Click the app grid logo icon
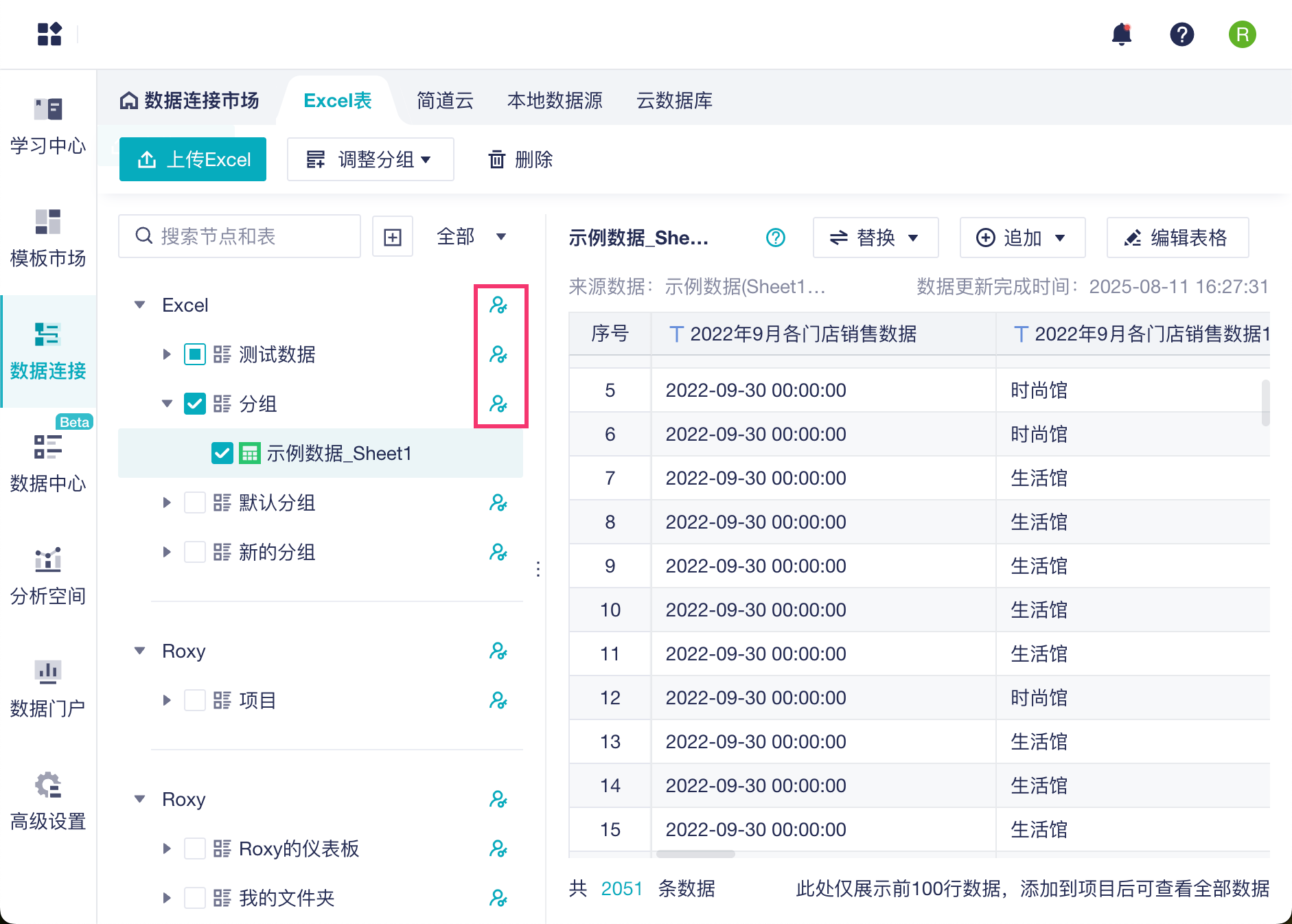Image resolution: width=1292 pixels, height=924 pixels. (49, 34)
